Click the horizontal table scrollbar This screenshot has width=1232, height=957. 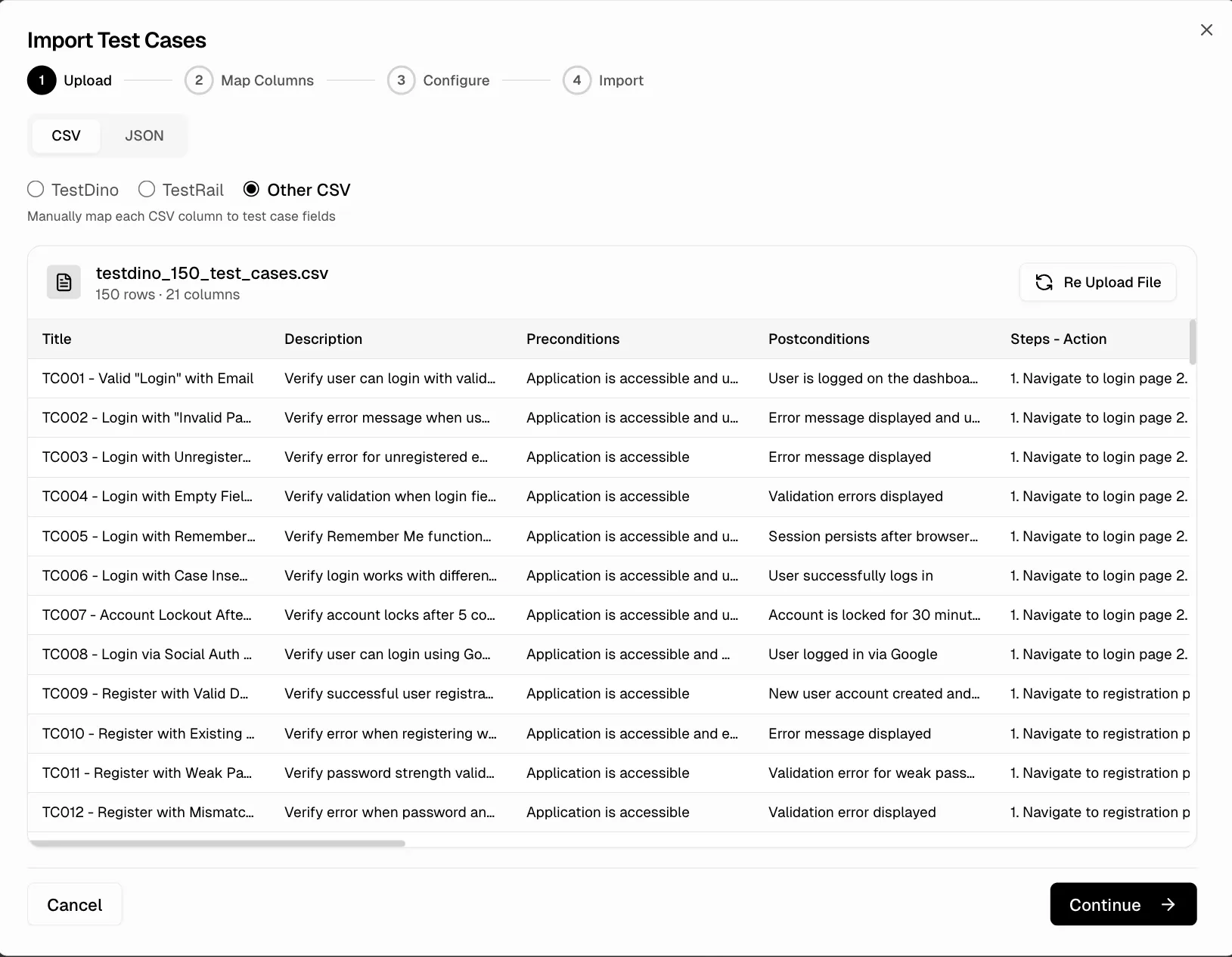tap(217, 843)
